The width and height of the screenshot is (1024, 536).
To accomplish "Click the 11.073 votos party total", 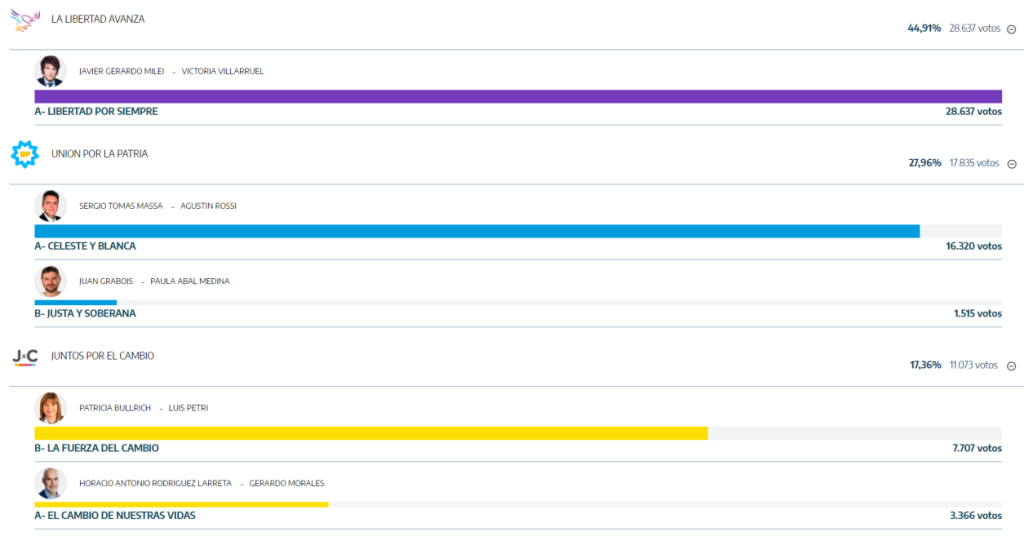I will coord(974,365).
